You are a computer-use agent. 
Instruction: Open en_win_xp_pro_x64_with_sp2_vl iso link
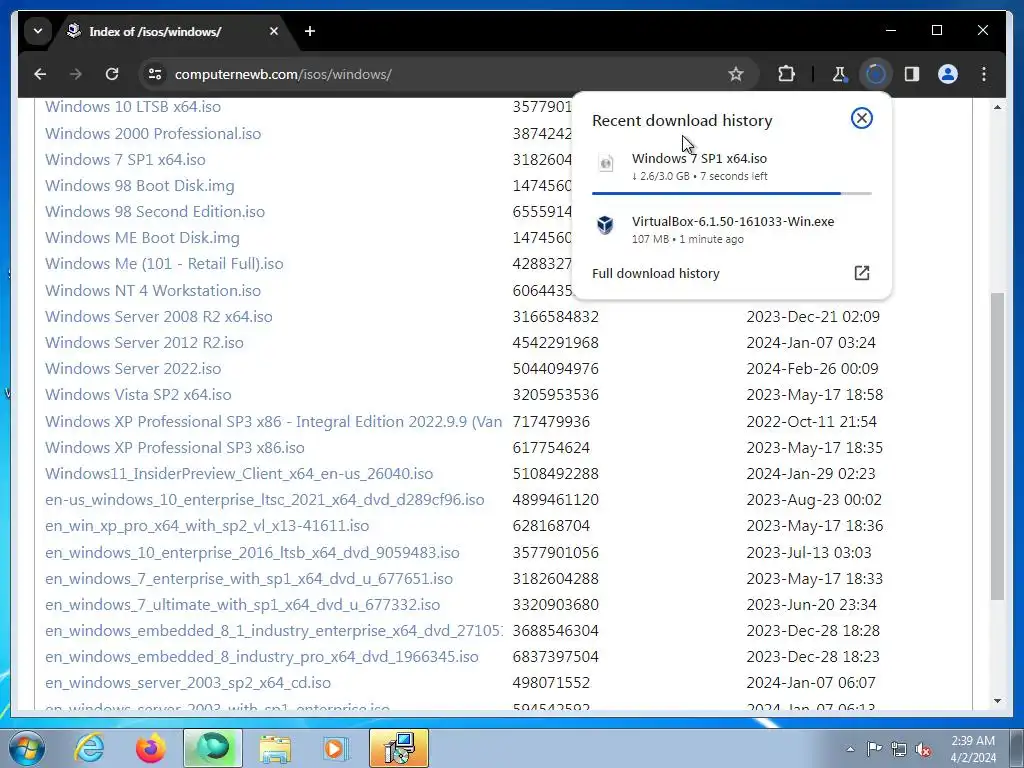pos(207,526)
